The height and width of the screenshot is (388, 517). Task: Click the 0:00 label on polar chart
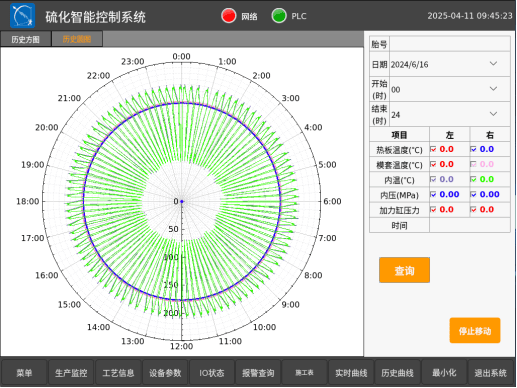coord(181,56)
